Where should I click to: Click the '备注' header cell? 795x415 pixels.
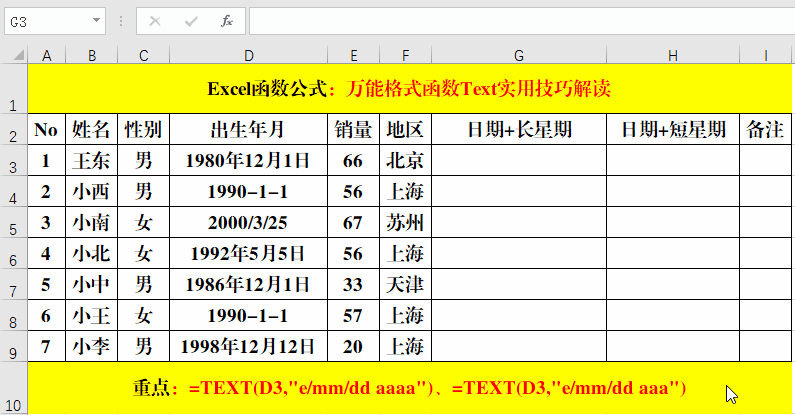766,129
